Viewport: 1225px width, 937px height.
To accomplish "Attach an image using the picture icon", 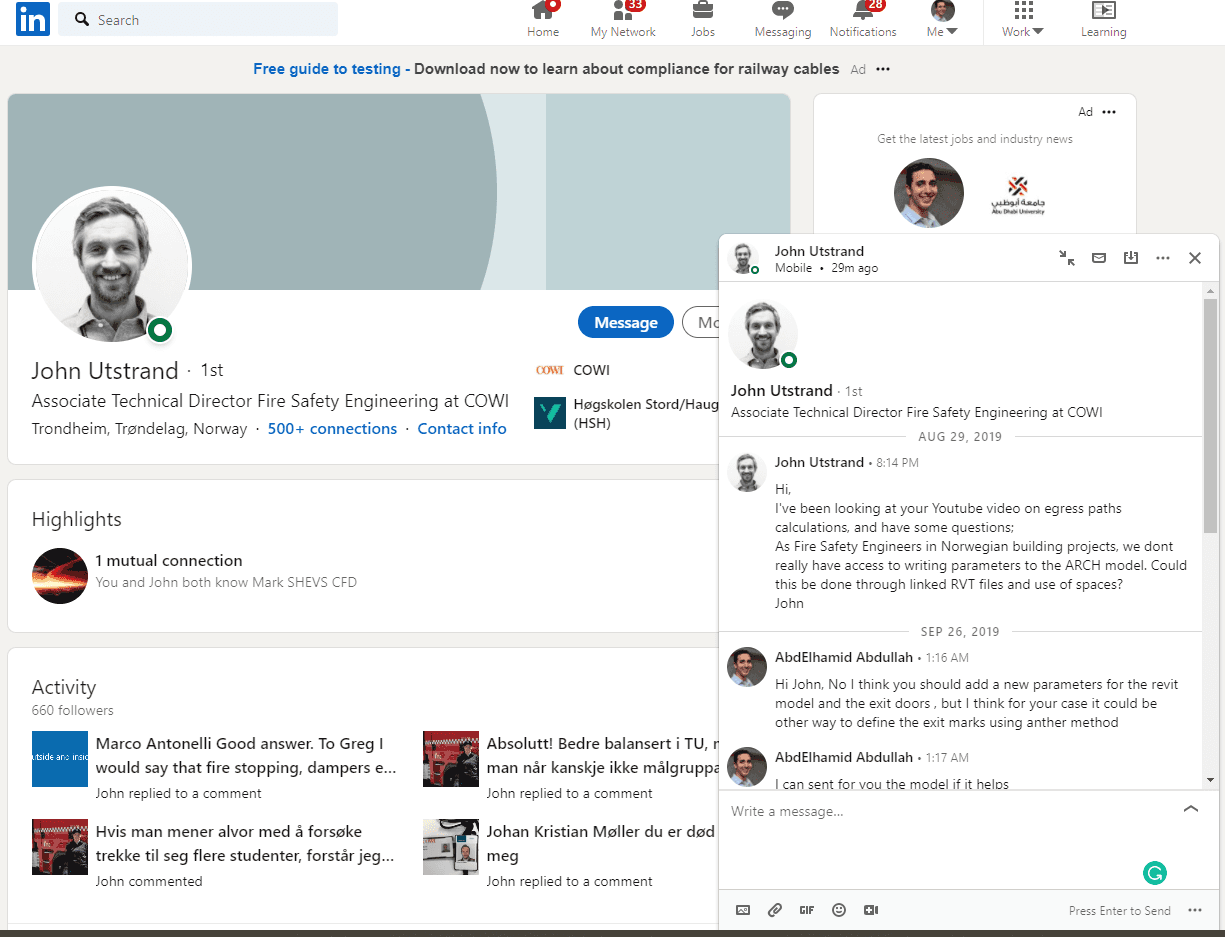I will (743, 910).
